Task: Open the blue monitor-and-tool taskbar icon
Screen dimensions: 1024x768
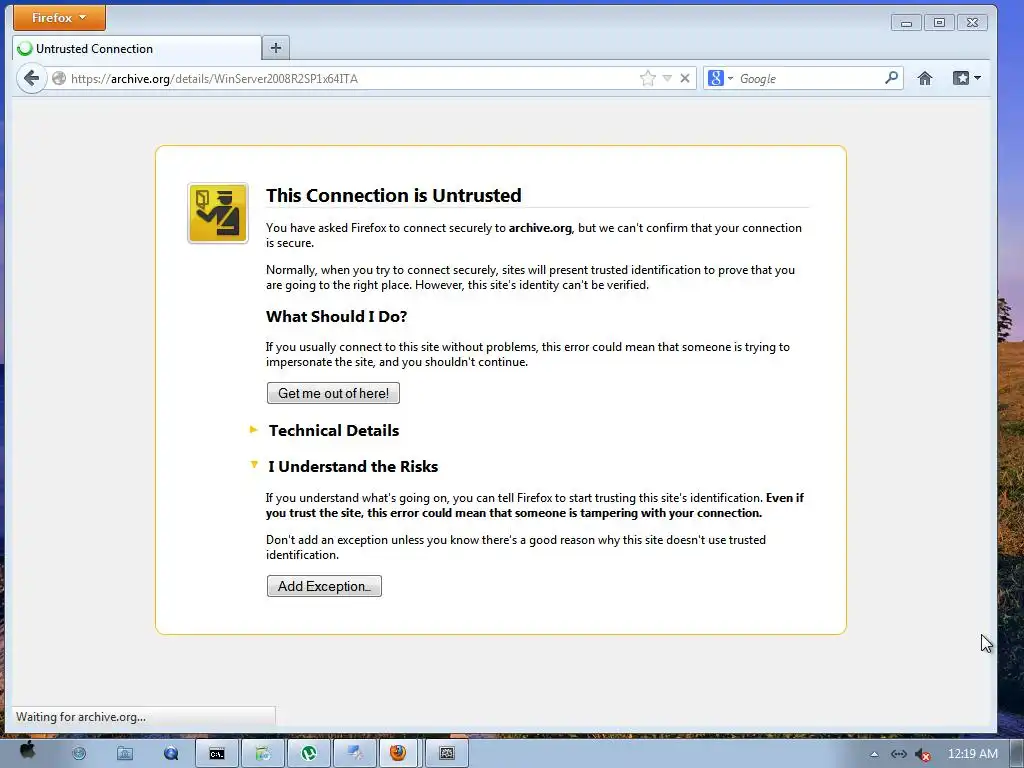Action: pyautogui.click(x=355, y=754)
